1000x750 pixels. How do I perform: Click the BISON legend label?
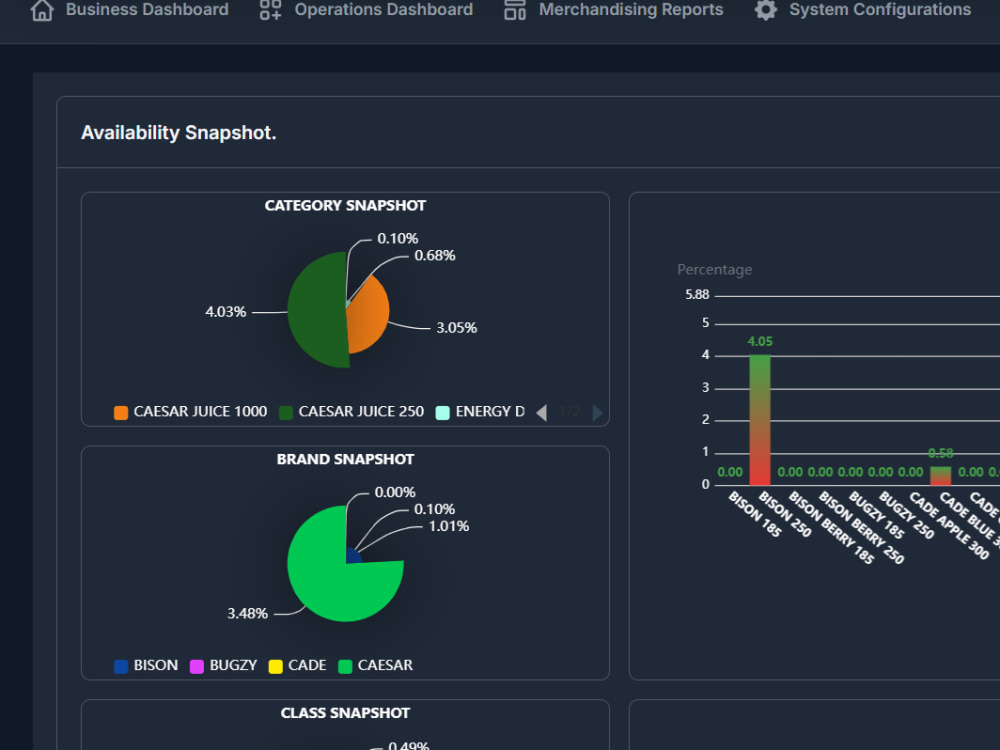[x=156, y=665]
